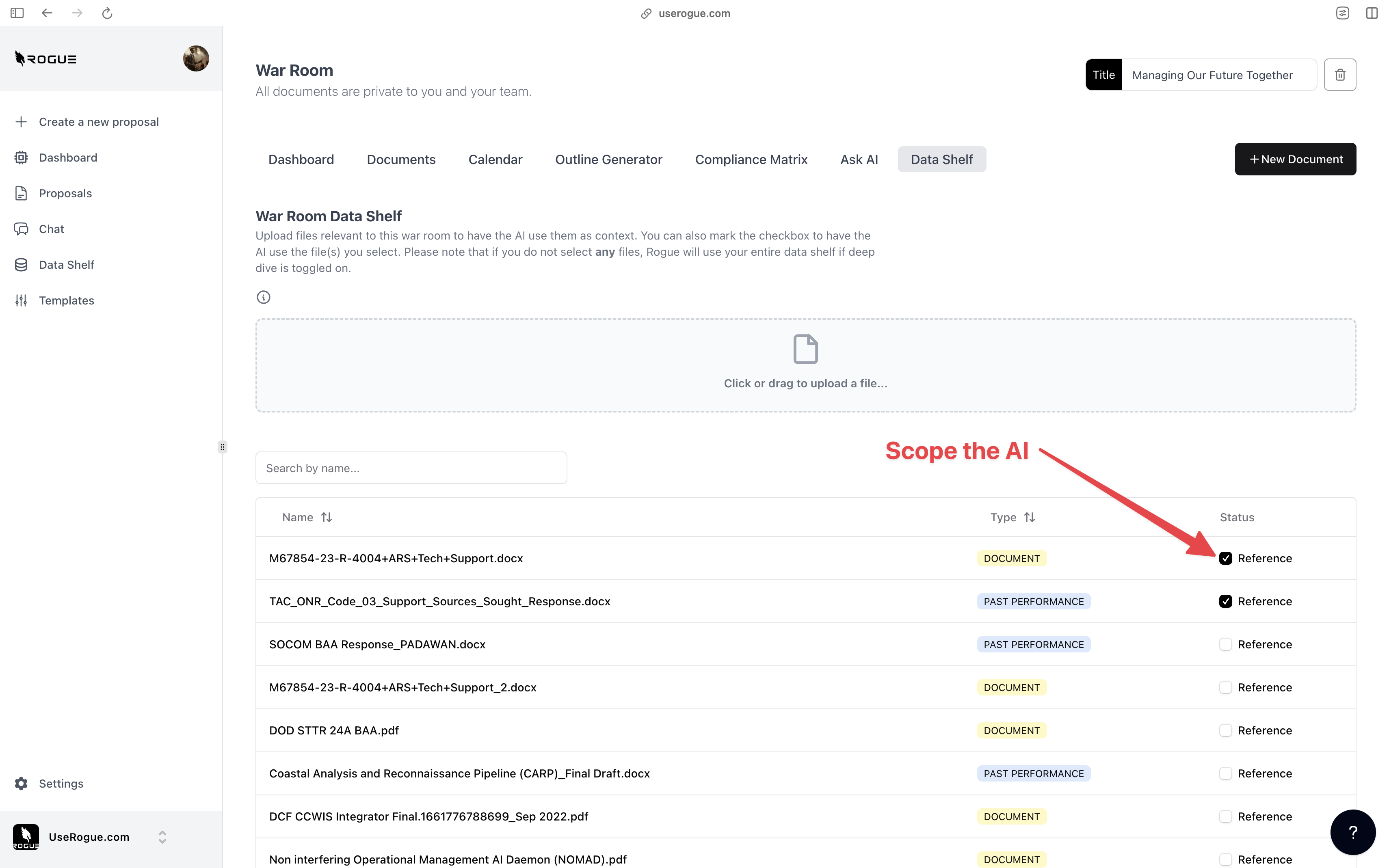Click the info circle icon
This screenshot has width=1389, height=868.
click(x=263, y=297)
